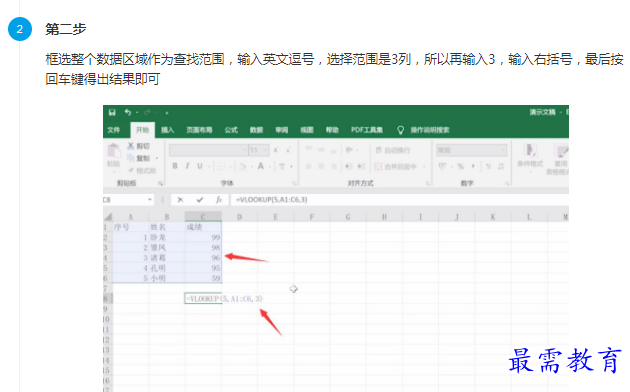Click the Insert Function fx button
This screenshot has height=392, width=630.
(x=219, y=200)
